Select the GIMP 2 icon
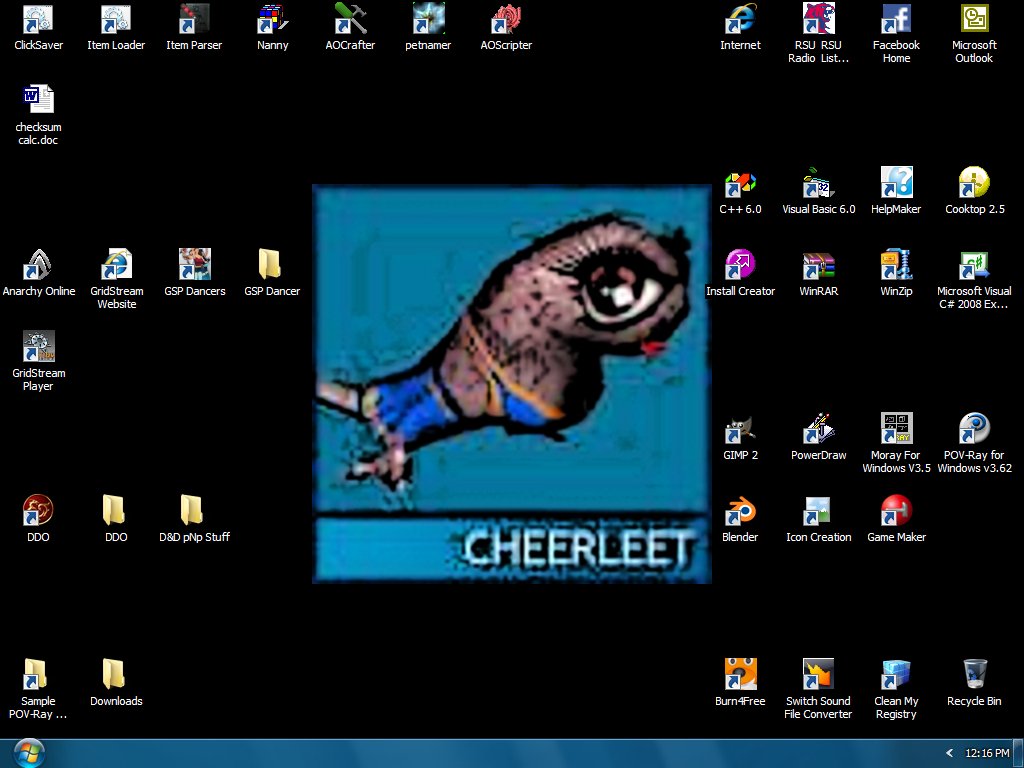Image resolution: width=1024 pixels, height=768 pixels. click(740, 430)
